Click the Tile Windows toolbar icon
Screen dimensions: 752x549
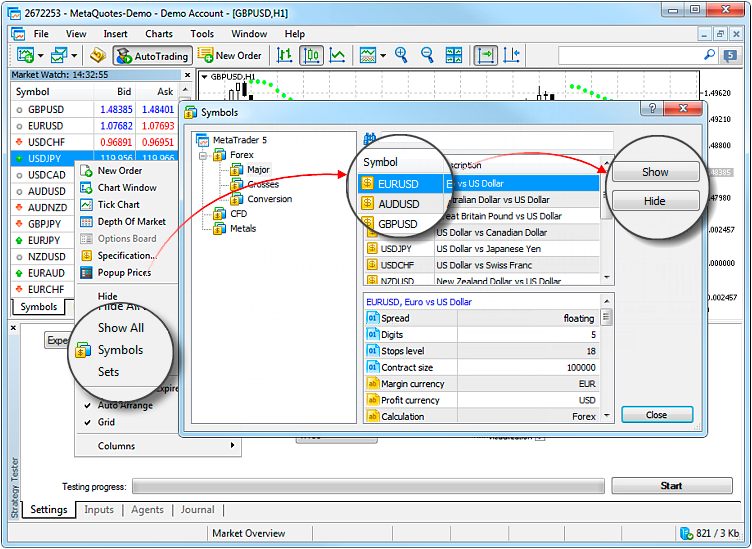(x=454, y=55)
